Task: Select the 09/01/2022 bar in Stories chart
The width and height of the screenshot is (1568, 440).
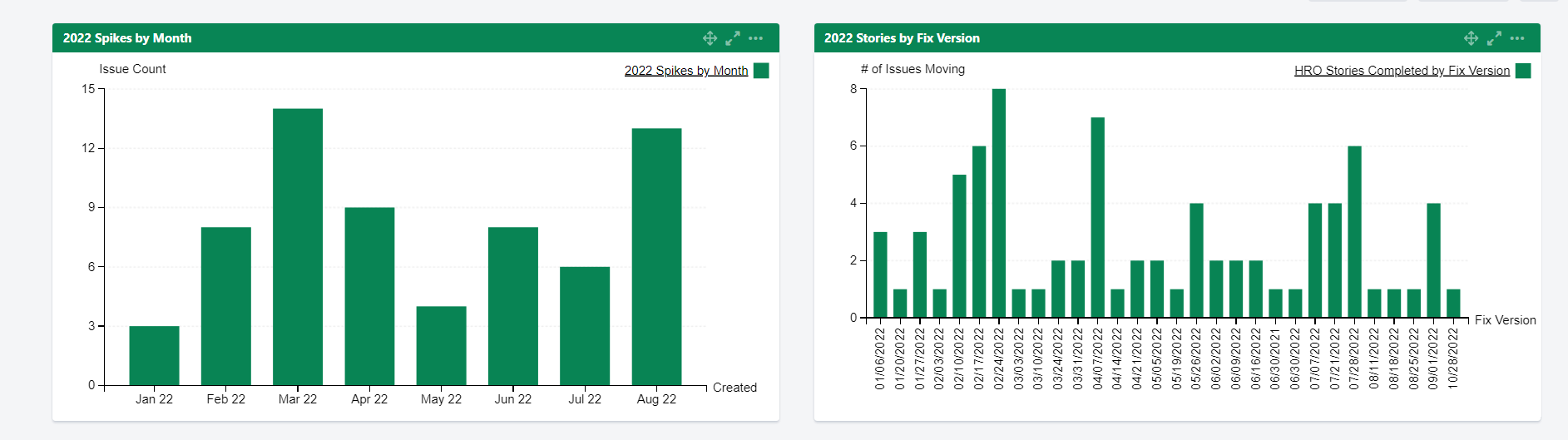Action: (x=1433, y=260)
